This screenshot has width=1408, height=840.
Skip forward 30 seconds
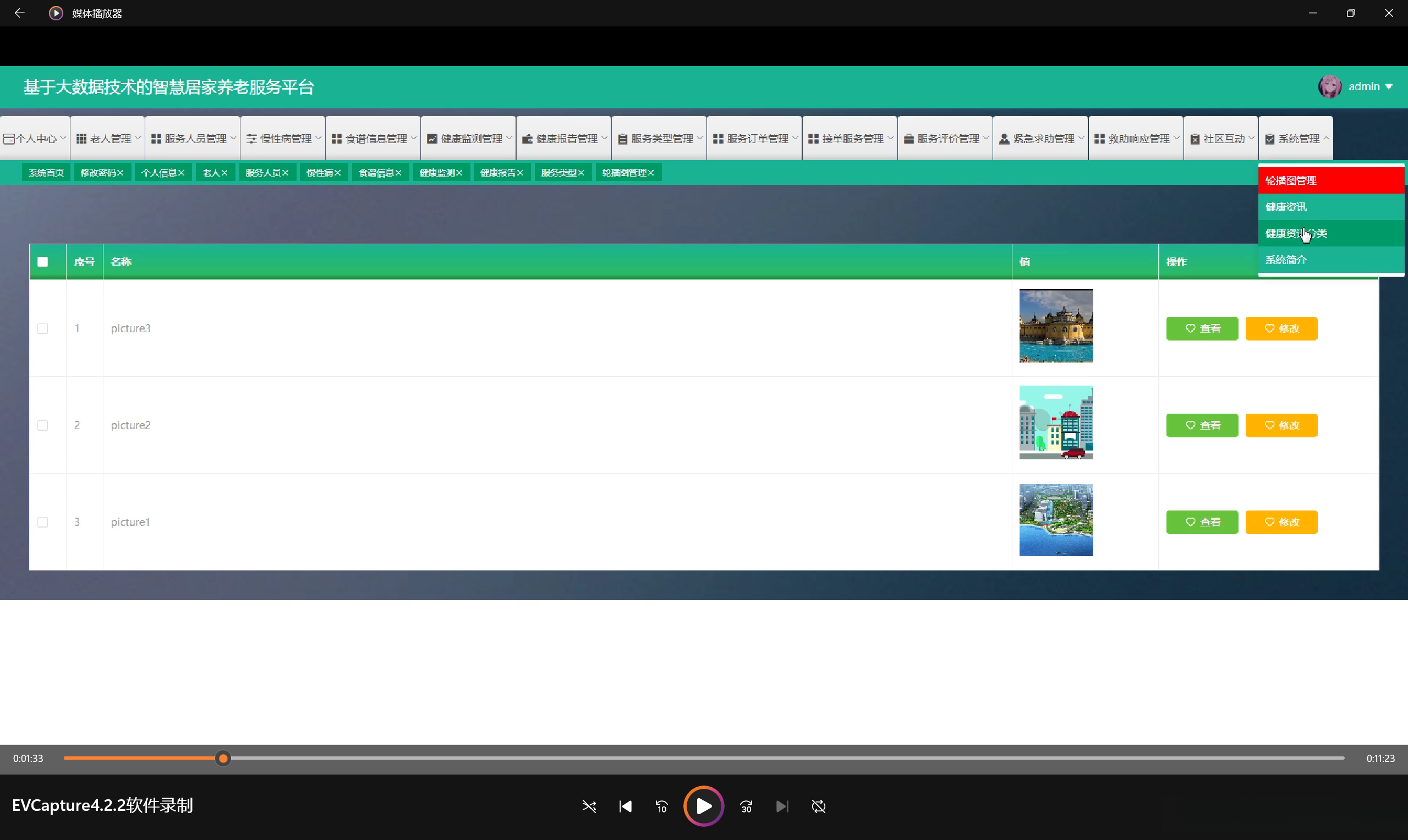click(x=746, y=806)
